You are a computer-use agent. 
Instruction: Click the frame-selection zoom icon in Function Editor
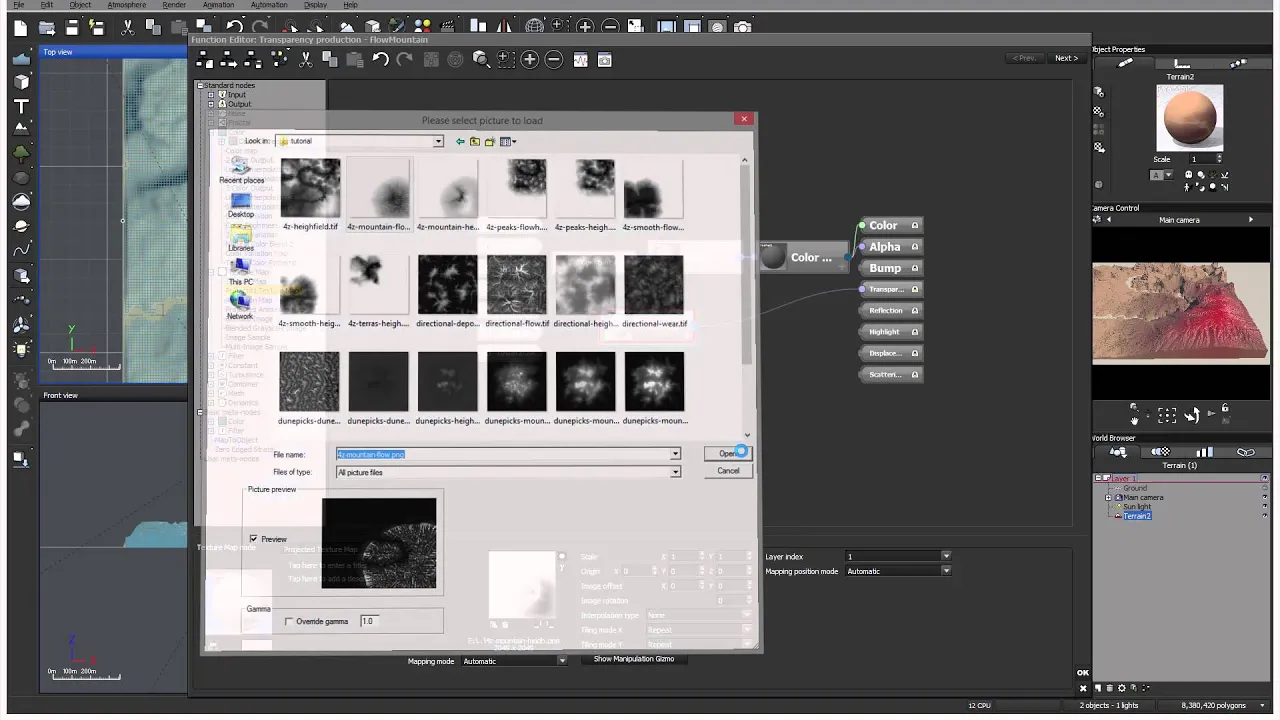click(505, 60)
